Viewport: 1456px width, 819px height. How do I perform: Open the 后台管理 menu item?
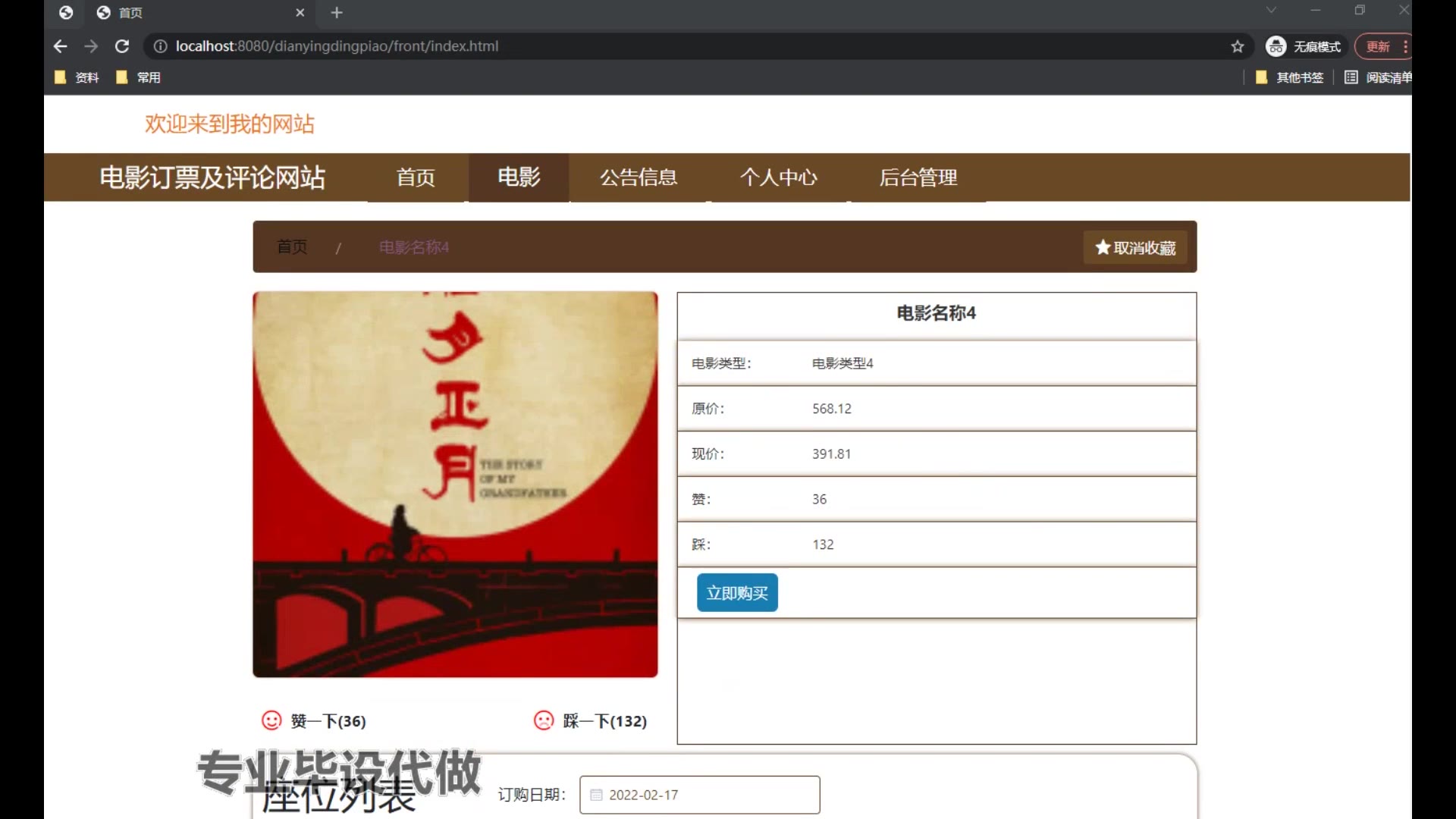click(x=918, y=177)
